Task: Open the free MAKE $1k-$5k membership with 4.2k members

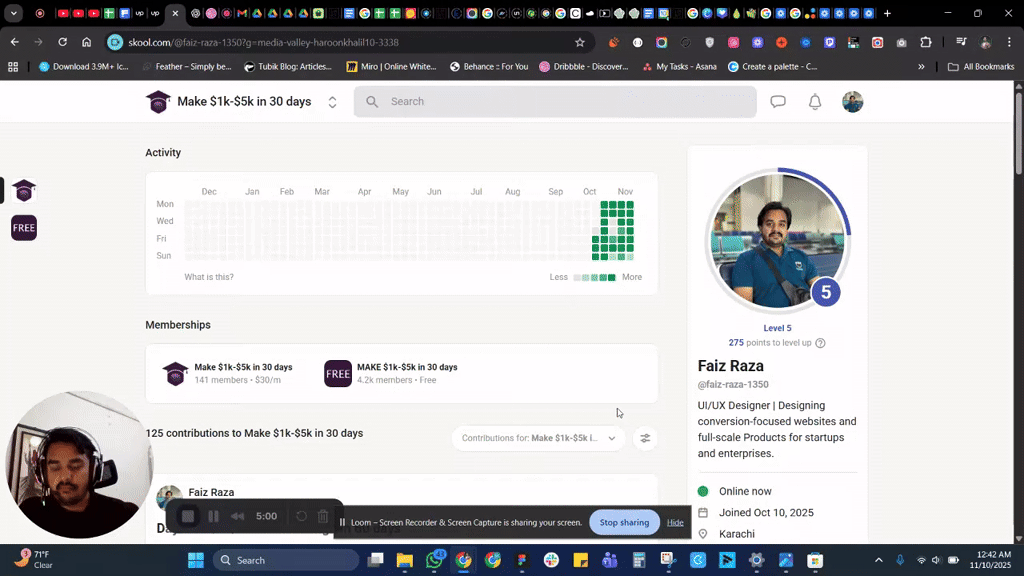Action: [391, 374]
